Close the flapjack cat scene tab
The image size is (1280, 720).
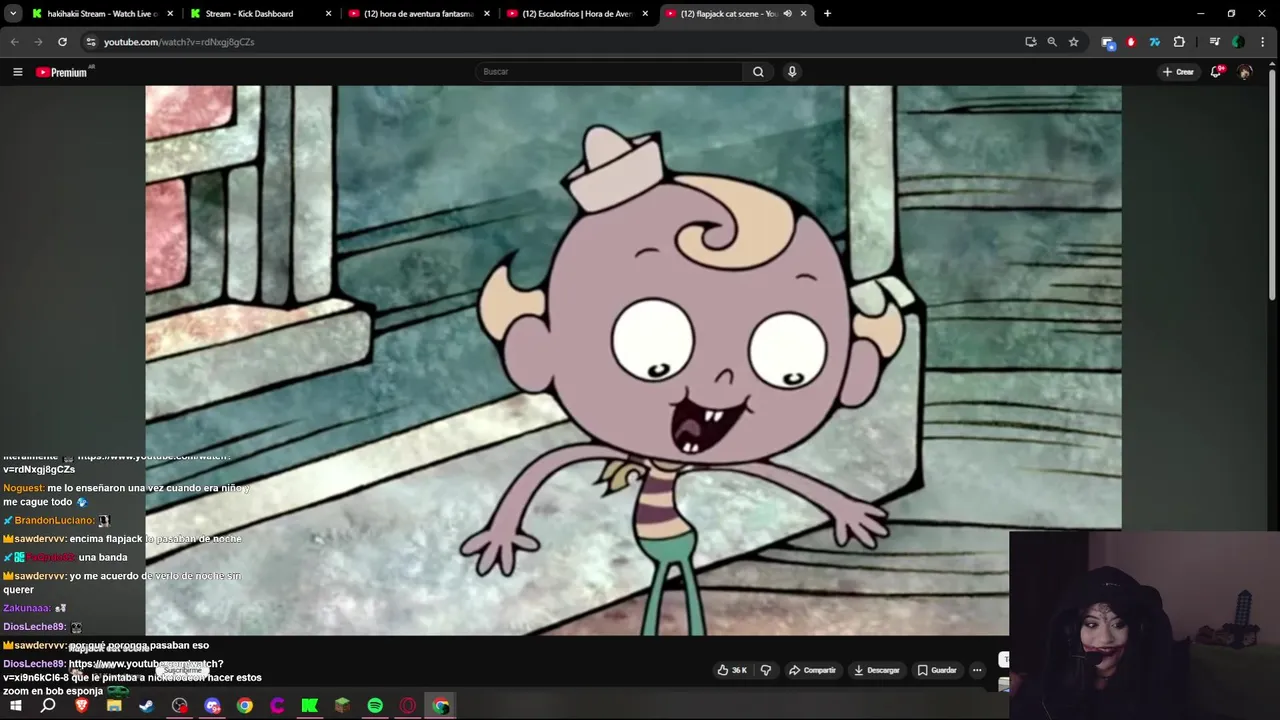pyautogui.click(x=803, y=14)
